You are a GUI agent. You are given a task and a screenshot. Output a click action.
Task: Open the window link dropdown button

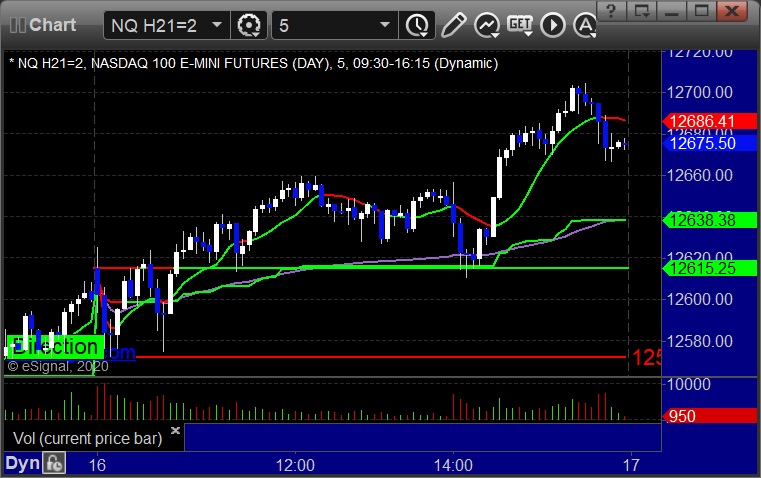tap(642, 11)
